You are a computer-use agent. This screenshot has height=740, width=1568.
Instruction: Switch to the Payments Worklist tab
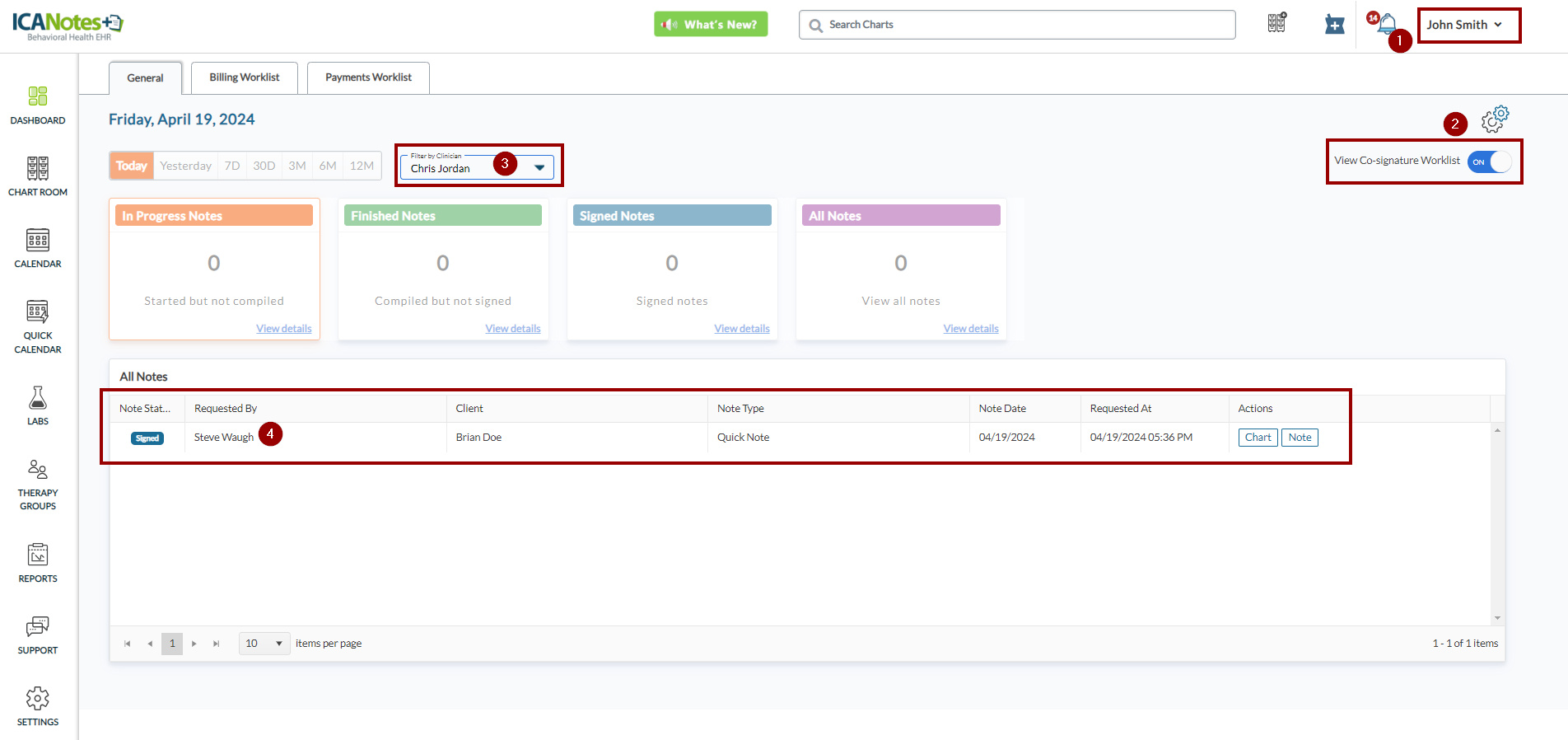click(x=368, y=77)
